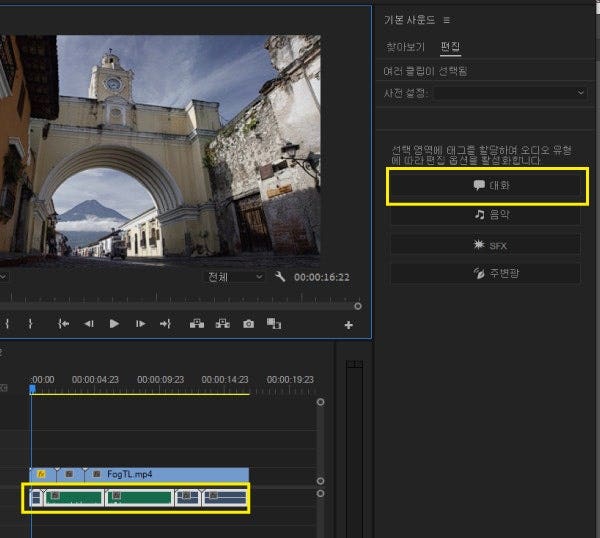
Task: Open program monitor settings wrench
Action: [280, 276]
